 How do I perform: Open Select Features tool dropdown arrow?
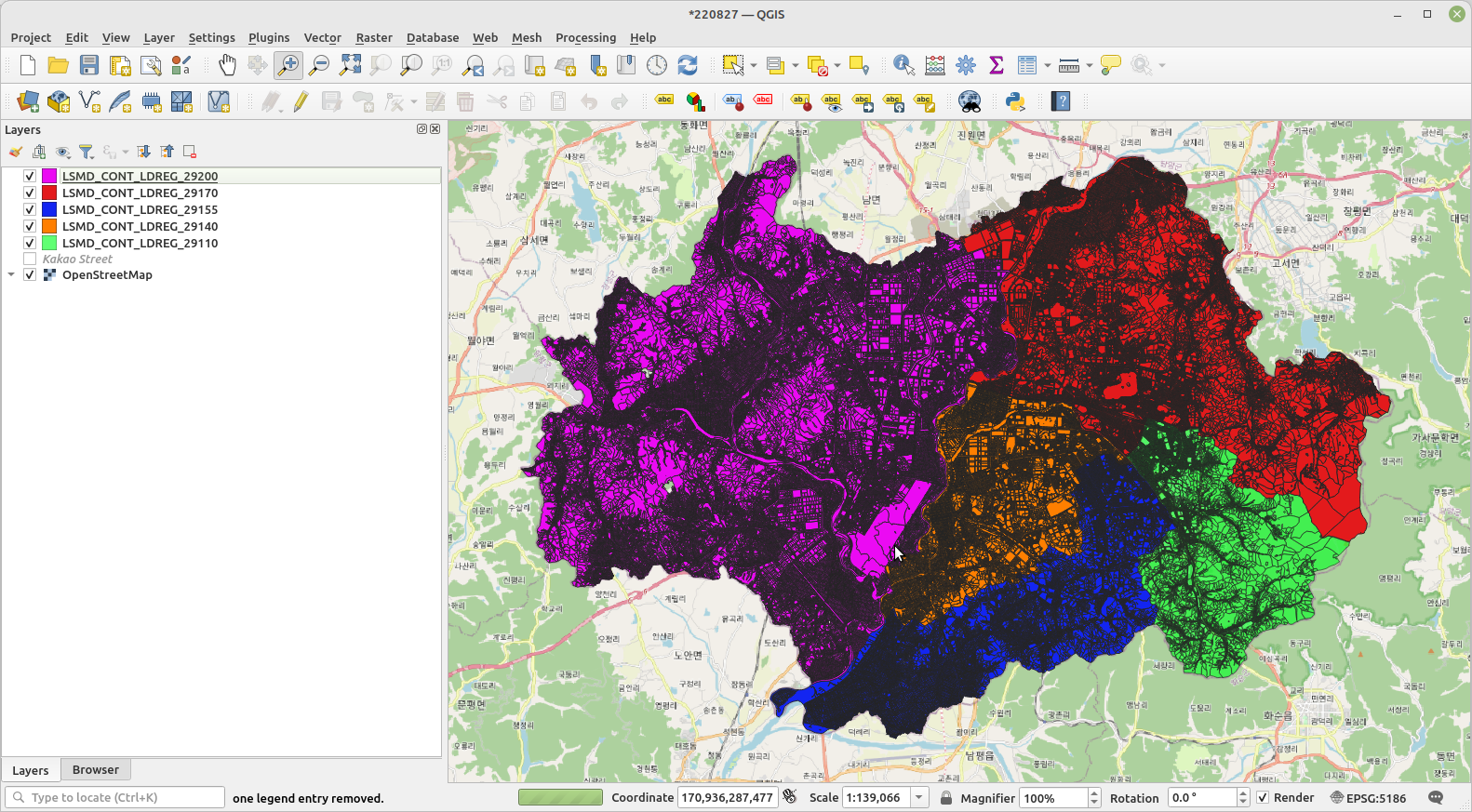753,65
